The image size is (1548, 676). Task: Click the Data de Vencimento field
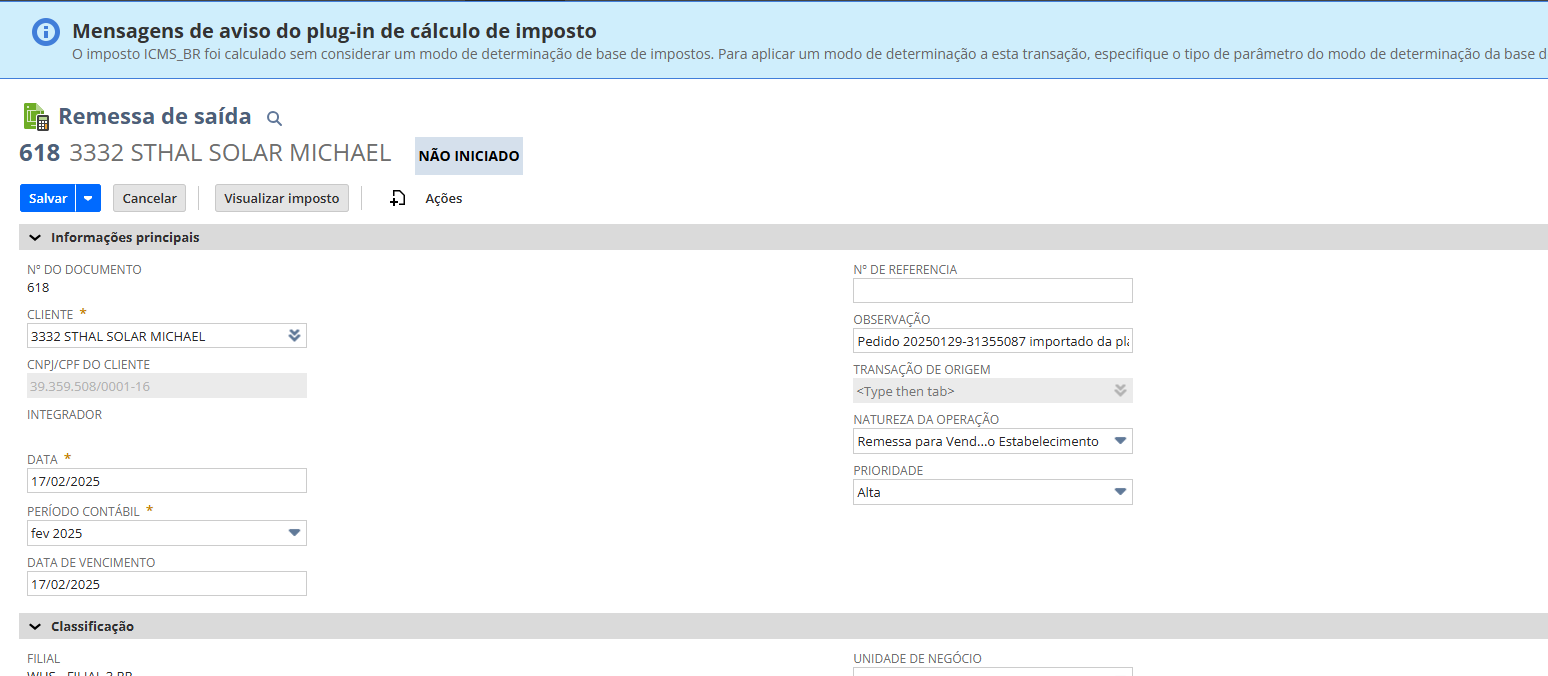(166, 584)
